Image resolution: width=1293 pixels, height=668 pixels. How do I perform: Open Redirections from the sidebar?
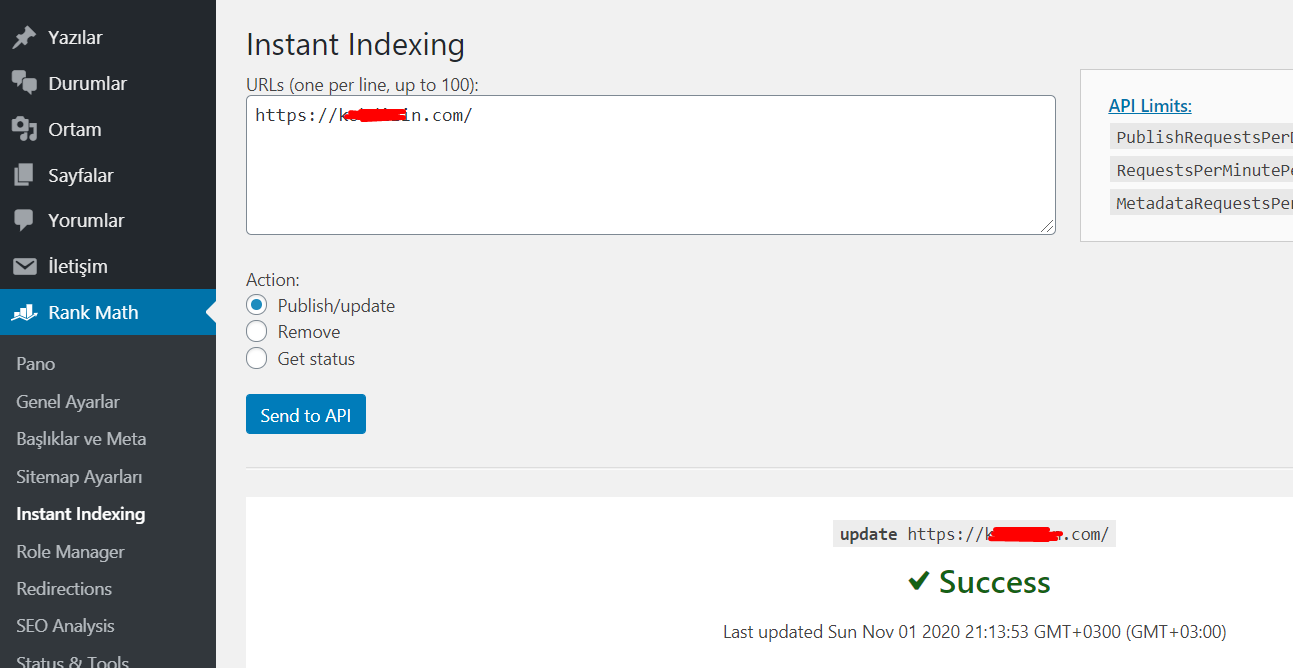coord(64,589)
